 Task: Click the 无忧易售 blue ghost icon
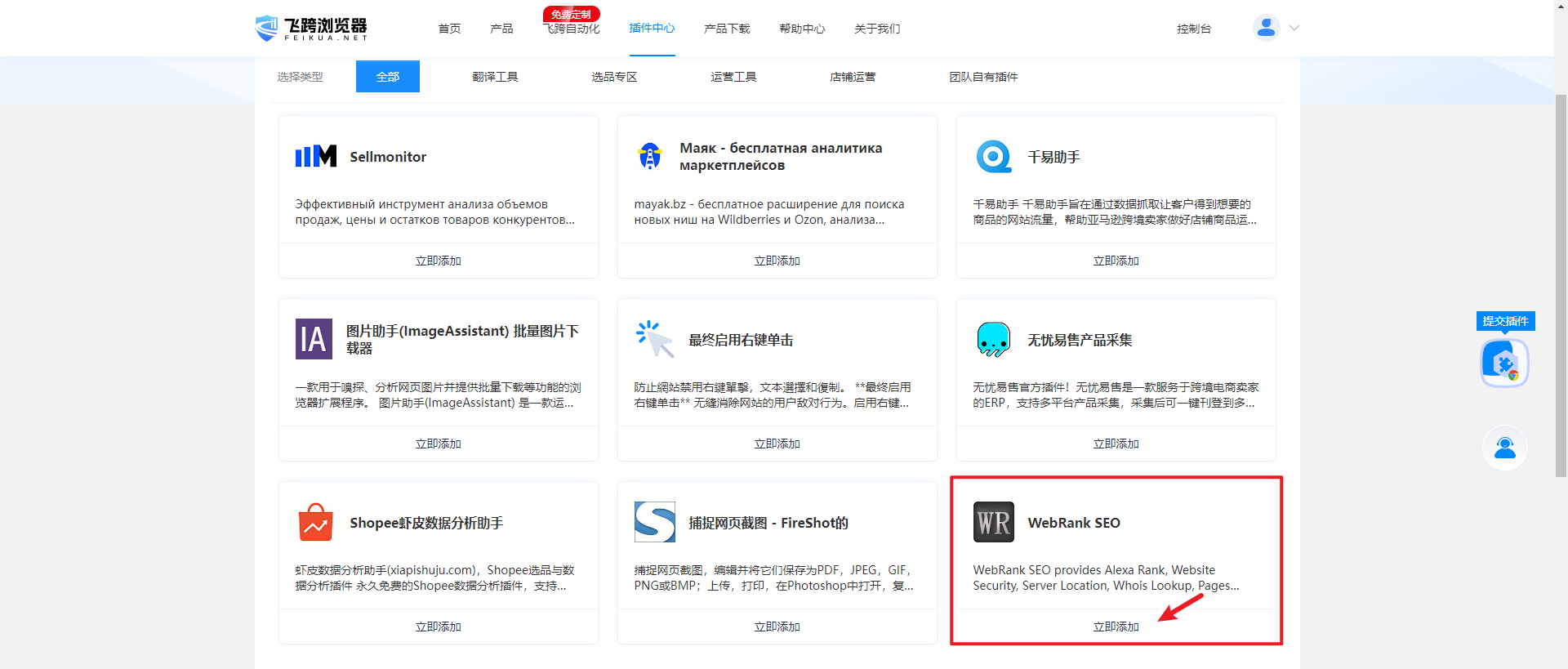(x=993, y=339)
